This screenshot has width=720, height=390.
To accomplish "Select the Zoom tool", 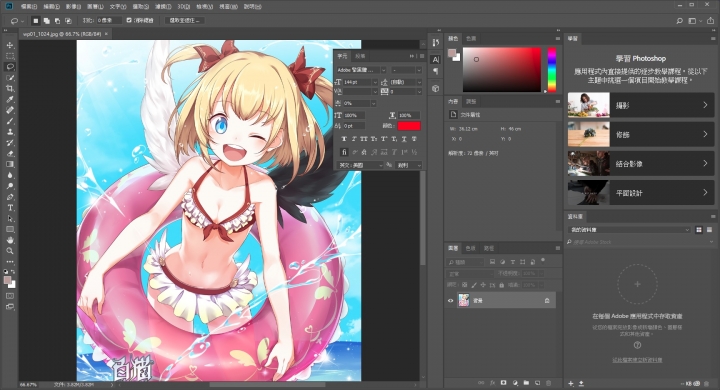I will [10, 251].
